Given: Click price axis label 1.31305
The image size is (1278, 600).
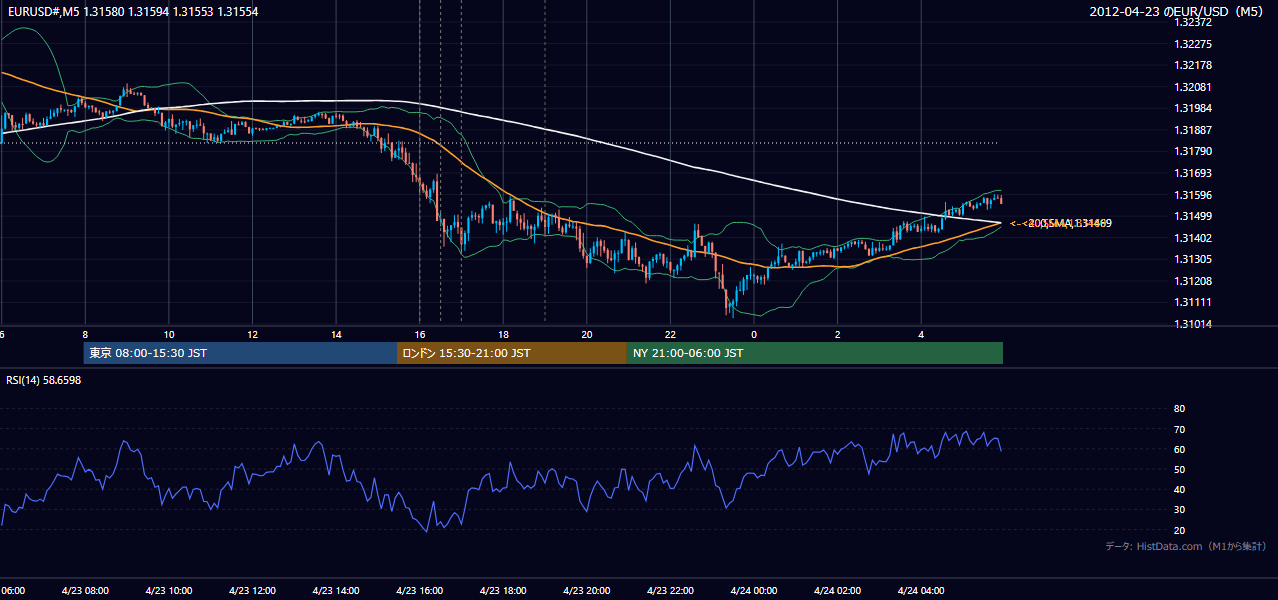Looking at the screenshot, I should pyautogui.click(x=1193, y=259).
